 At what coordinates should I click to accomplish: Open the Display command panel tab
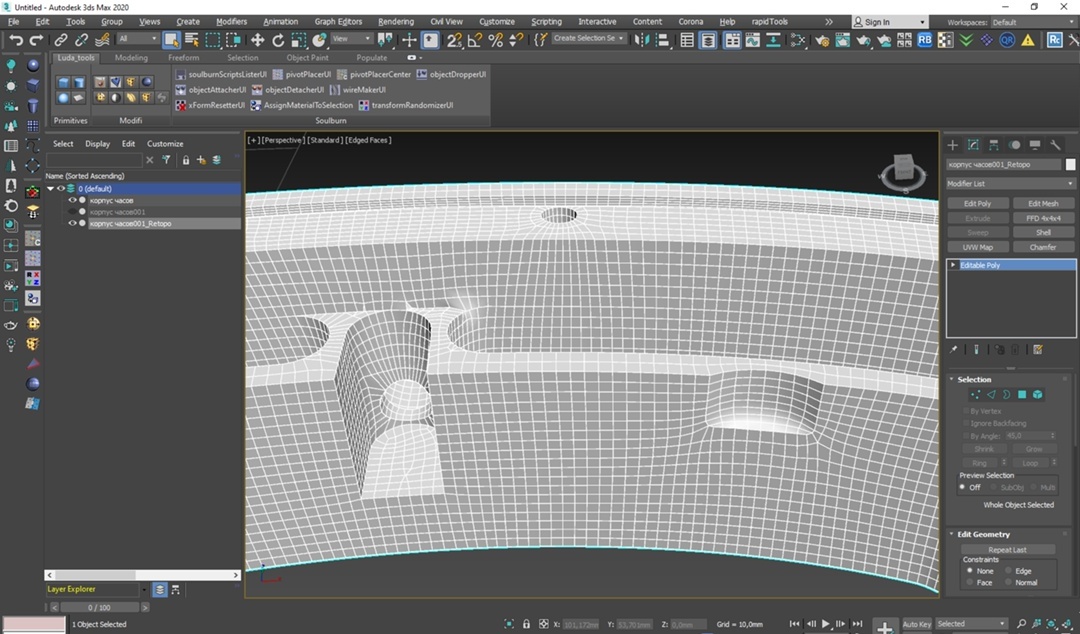click(x=1035, y=145)
